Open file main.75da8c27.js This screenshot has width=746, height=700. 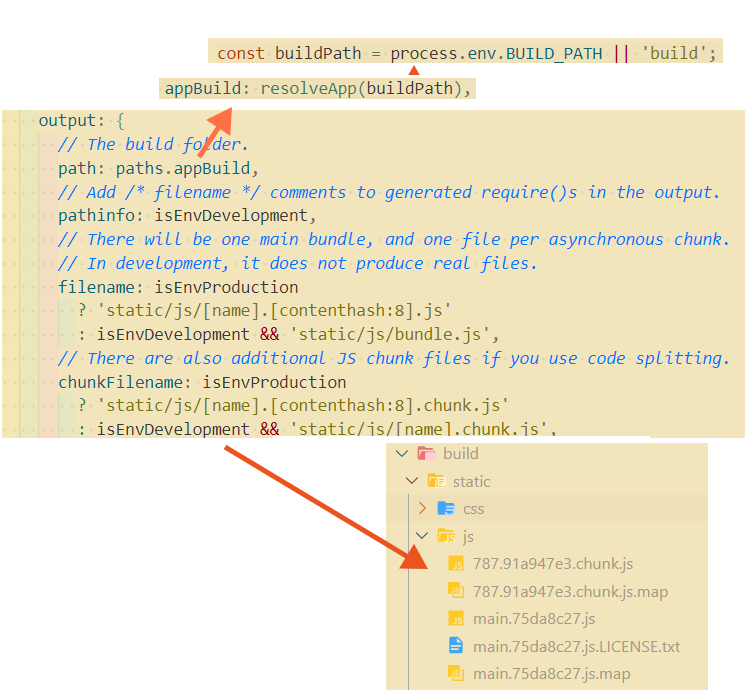(534, 619)
